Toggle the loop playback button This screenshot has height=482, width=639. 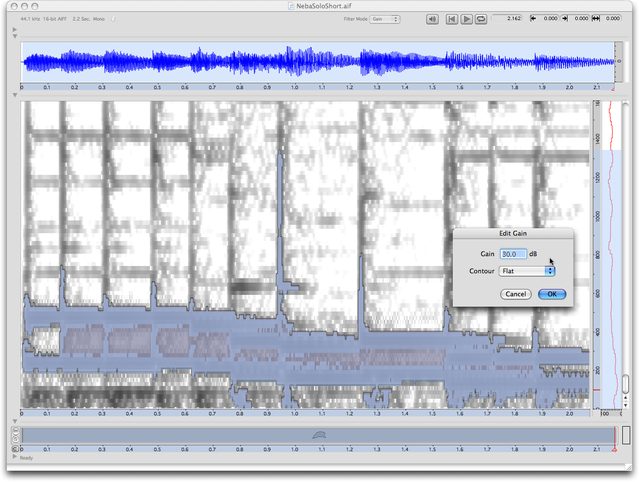(x=482, y=19)
